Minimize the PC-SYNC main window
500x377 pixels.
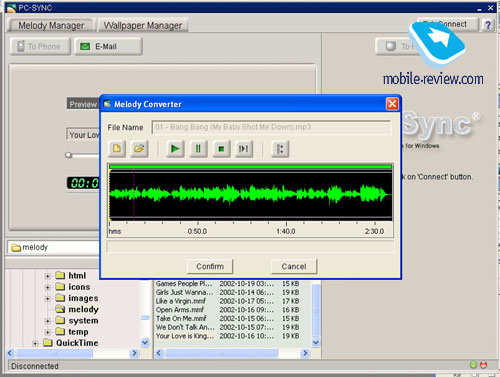click(x=479, y=8)
